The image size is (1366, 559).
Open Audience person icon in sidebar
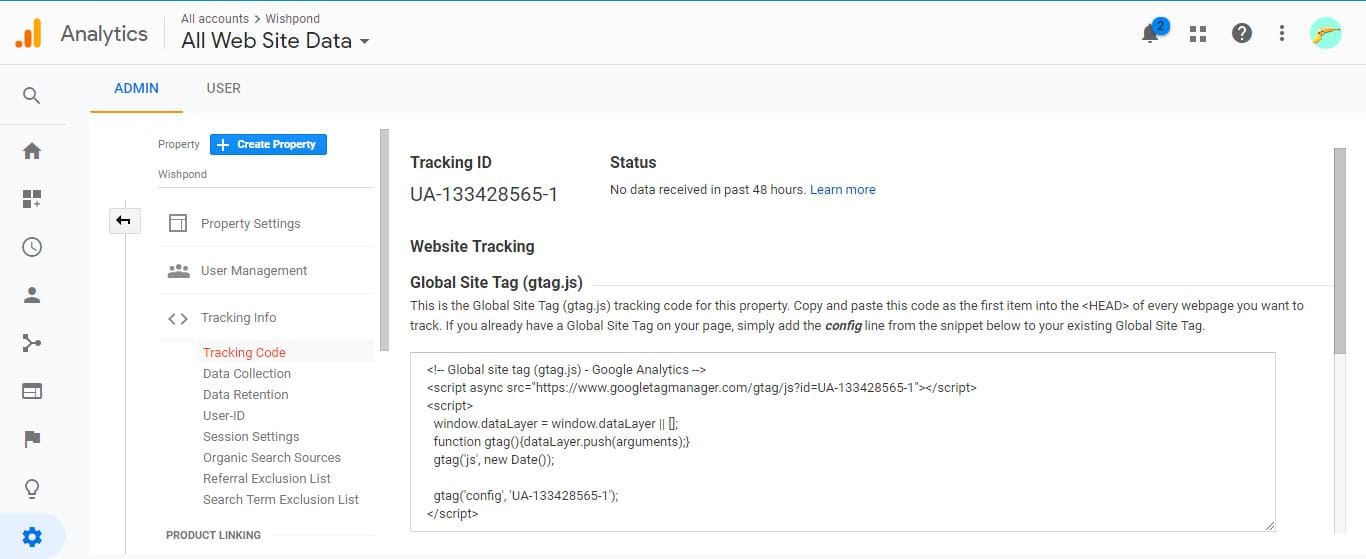pos(32,295)
